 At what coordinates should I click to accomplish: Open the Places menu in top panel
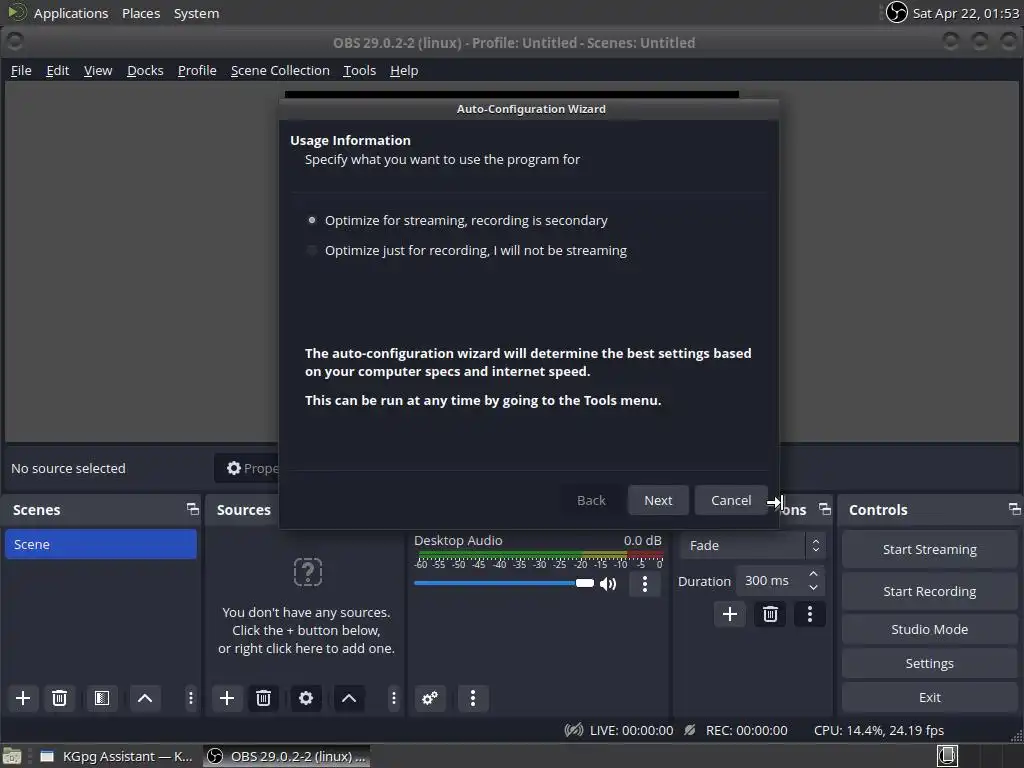click(x=141, y=13)
